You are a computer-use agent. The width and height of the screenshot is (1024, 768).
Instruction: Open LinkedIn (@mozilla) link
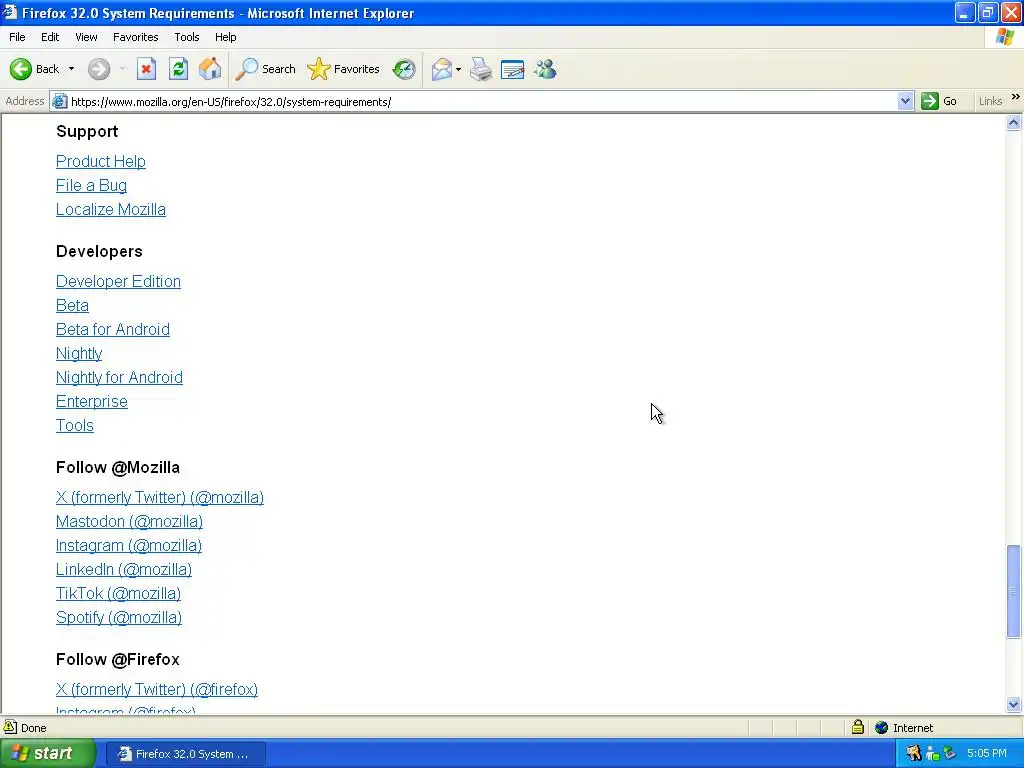[x=124, y=569]
